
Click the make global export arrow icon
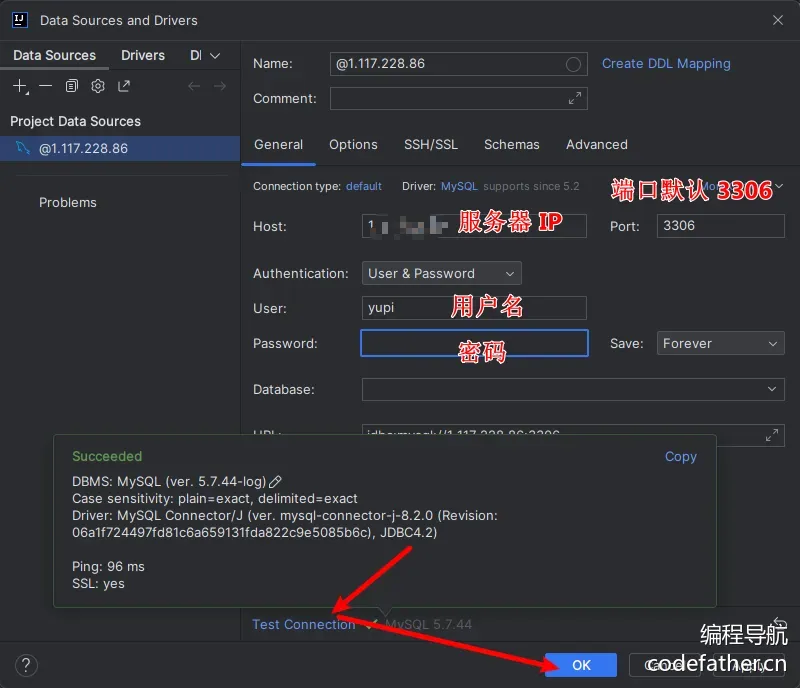pos(124,86)
